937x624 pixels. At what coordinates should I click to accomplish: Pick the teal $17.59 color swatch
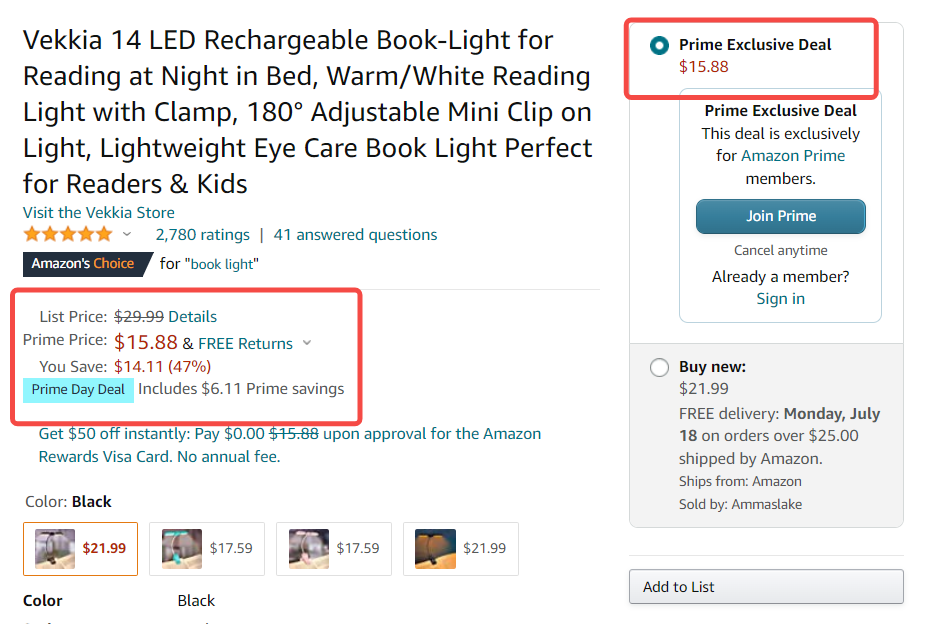(207, 548)
